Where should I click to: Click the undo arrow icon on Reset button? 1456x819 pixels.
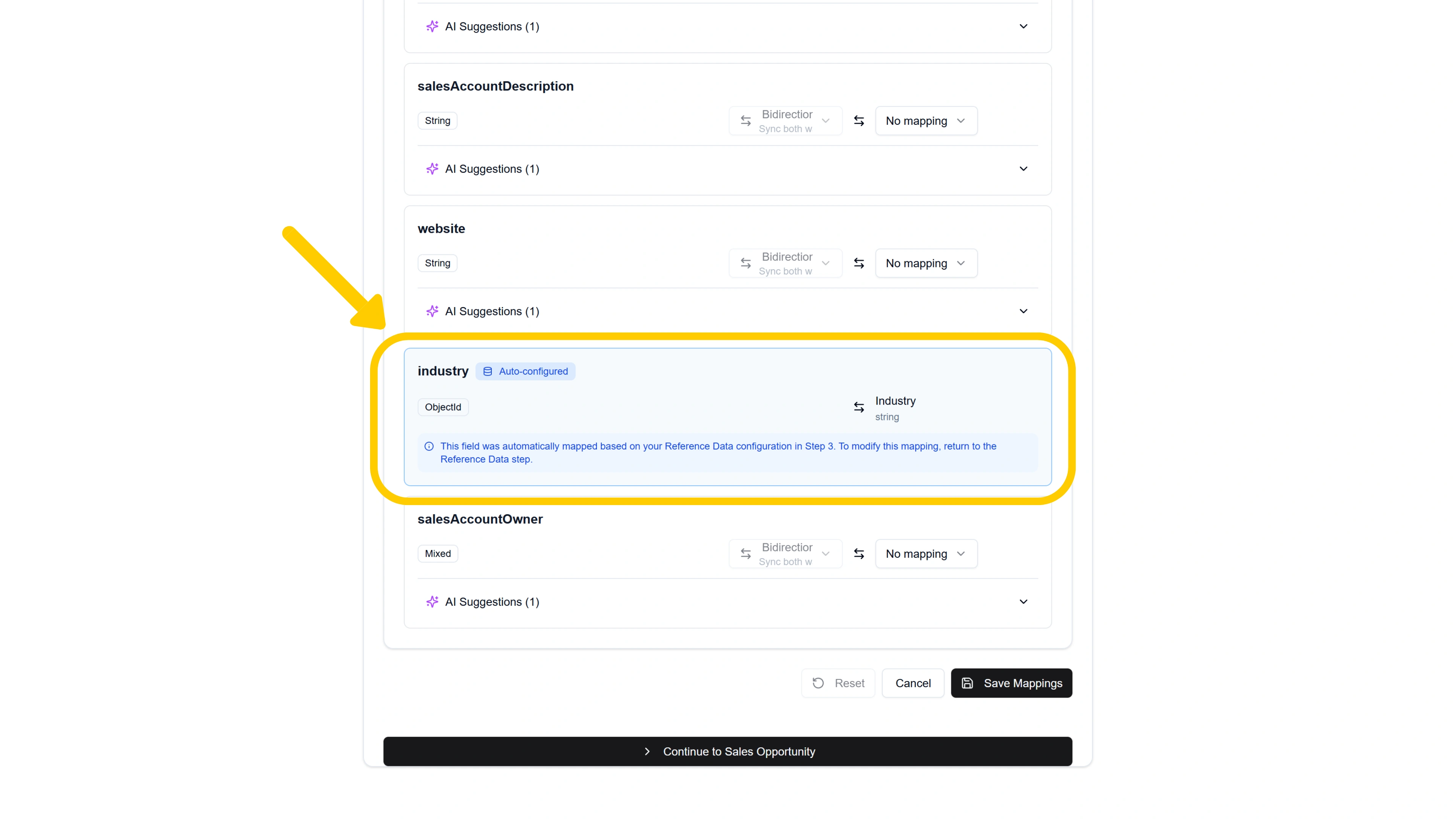click(x=818, y=683)
